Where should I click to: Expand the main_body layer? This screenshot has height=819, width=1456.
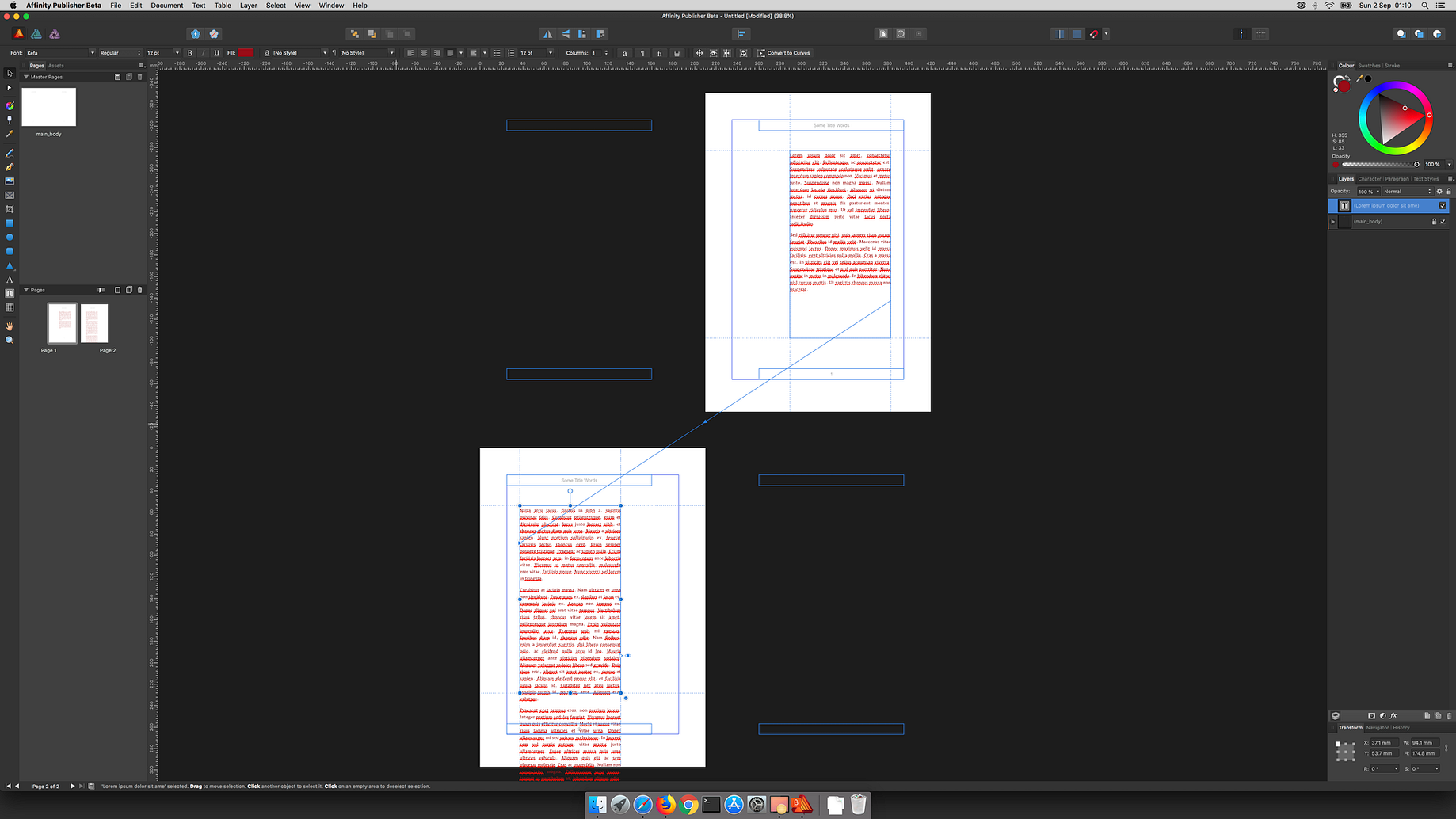1333,222
